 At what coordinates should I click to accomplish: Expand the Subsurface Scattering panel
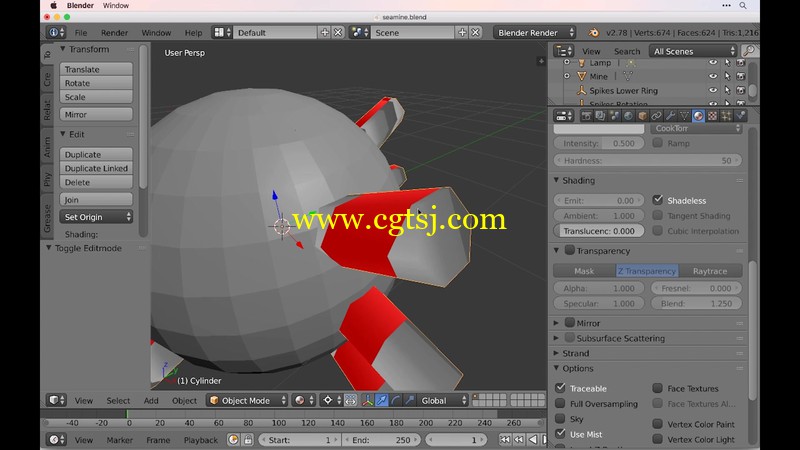tap(557, 338)
